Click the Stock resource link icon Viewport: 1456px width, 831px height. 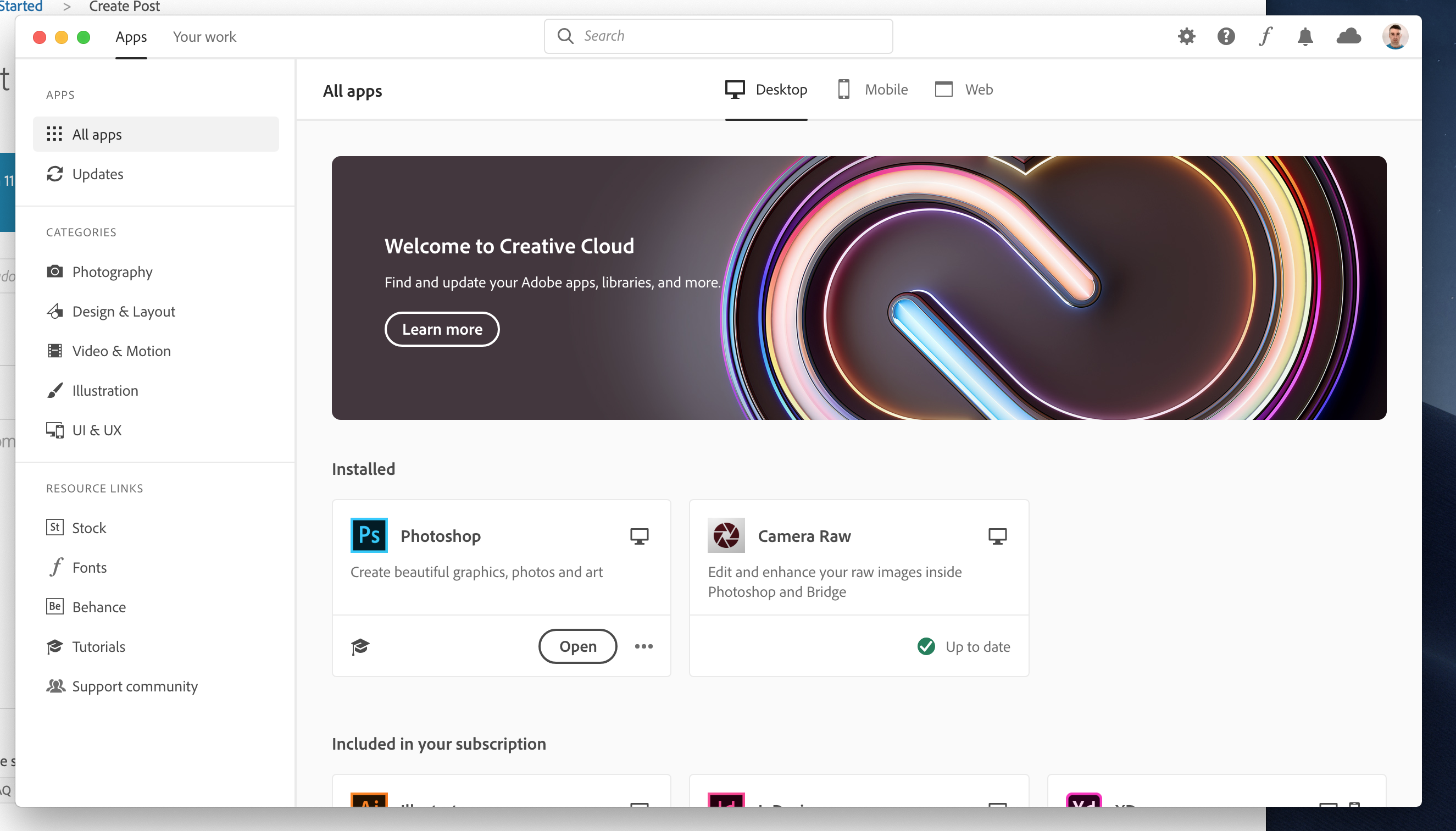click(54, 527)
